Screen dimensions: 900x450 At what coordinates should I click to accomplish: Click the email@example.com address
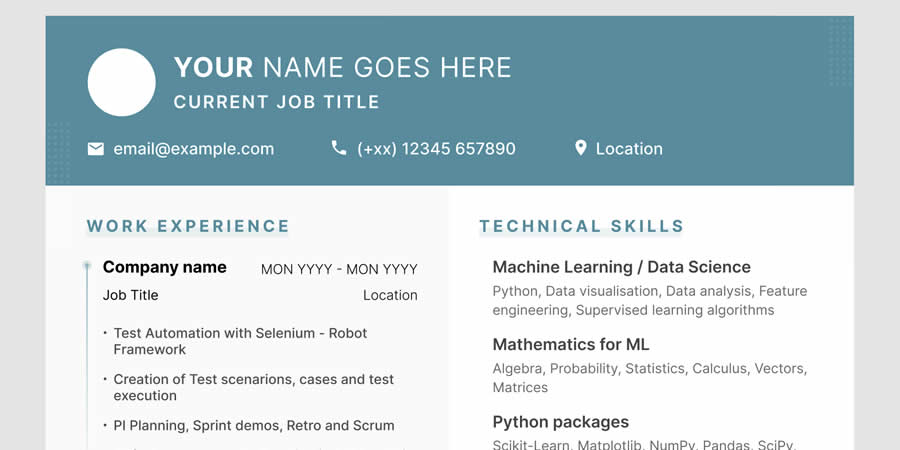[x=193, y=149]
